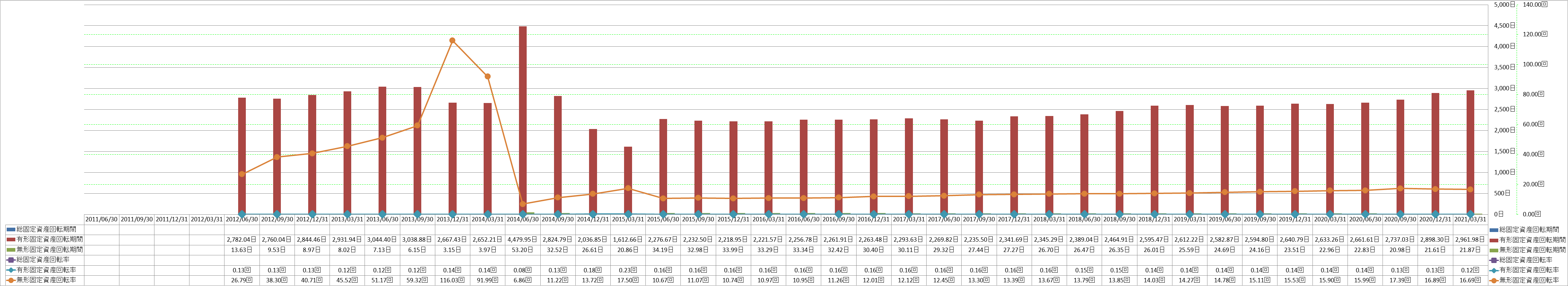Click the 26.79回 table cell
The image size is (1568, 286).
point(241,280)
